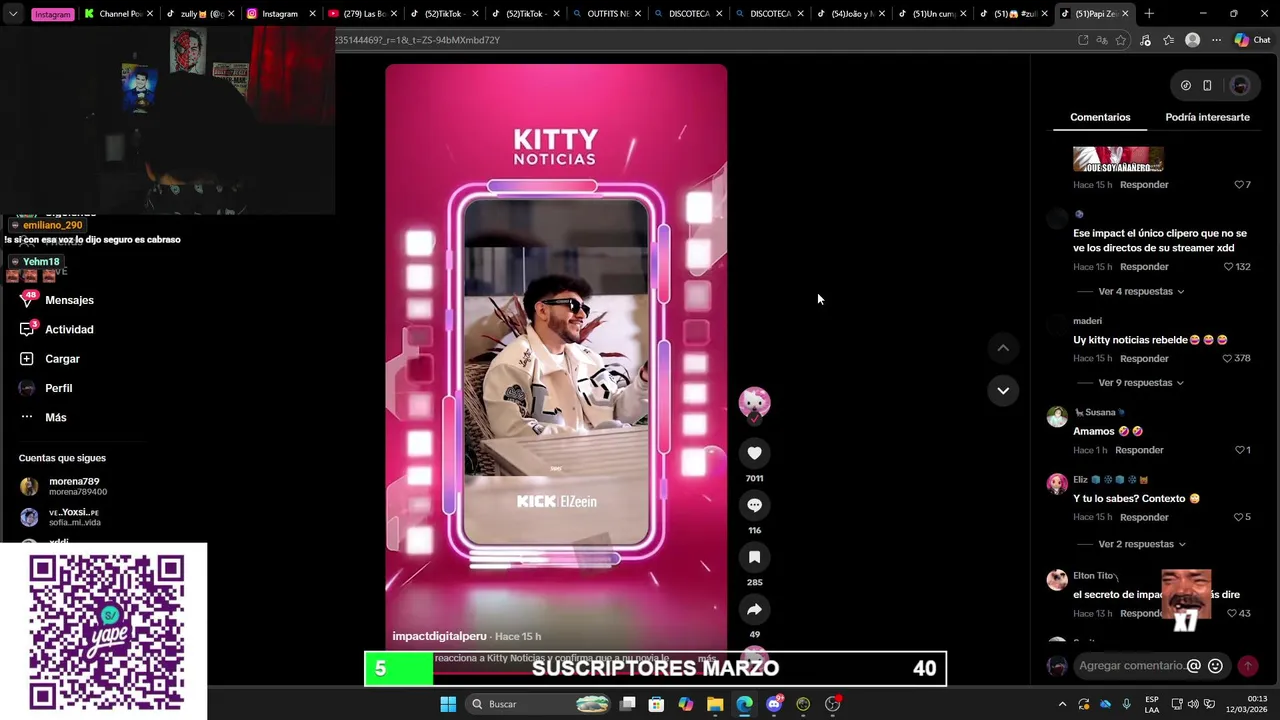Reply to maderi's kitty noticias comment
The height and width of the screenshot is (720, 1280).
[1144, 358]
